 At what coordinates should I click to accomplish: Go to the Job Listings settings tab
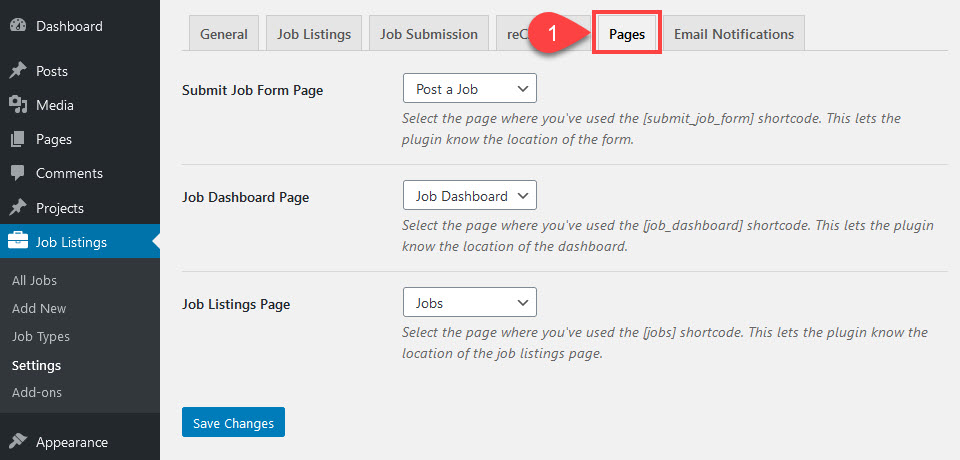(x=314, y=34)
